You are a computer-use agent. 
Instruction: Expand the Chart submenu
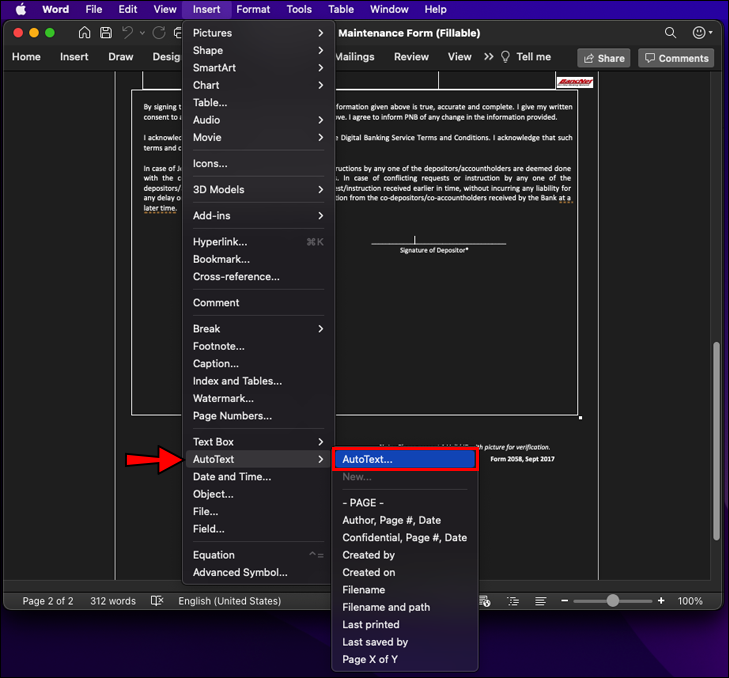tap(258, 85)
